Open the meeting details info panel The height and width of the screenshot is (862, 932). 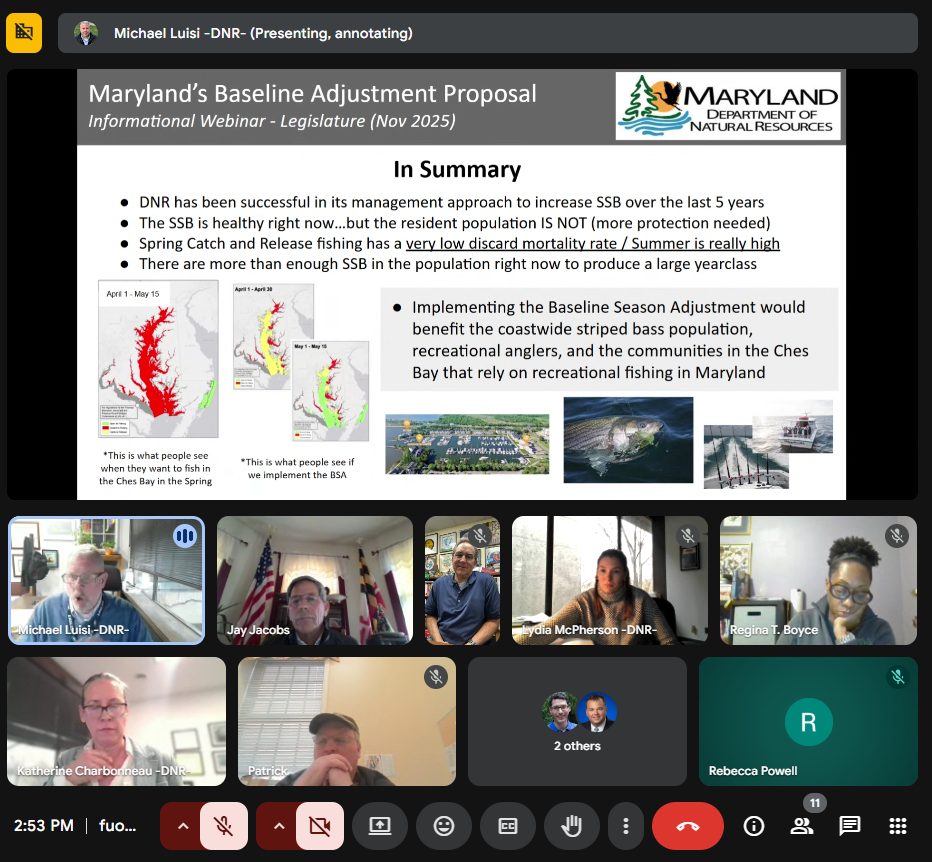[x=754, y=826]
